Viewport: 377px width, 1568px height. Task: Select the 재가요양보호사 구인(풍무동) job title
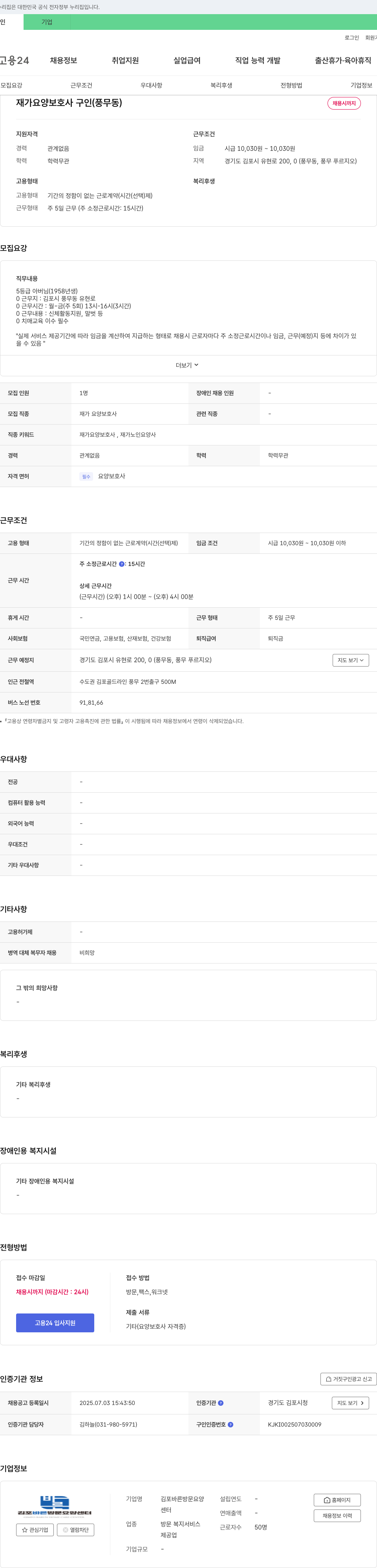coord(69,103)
